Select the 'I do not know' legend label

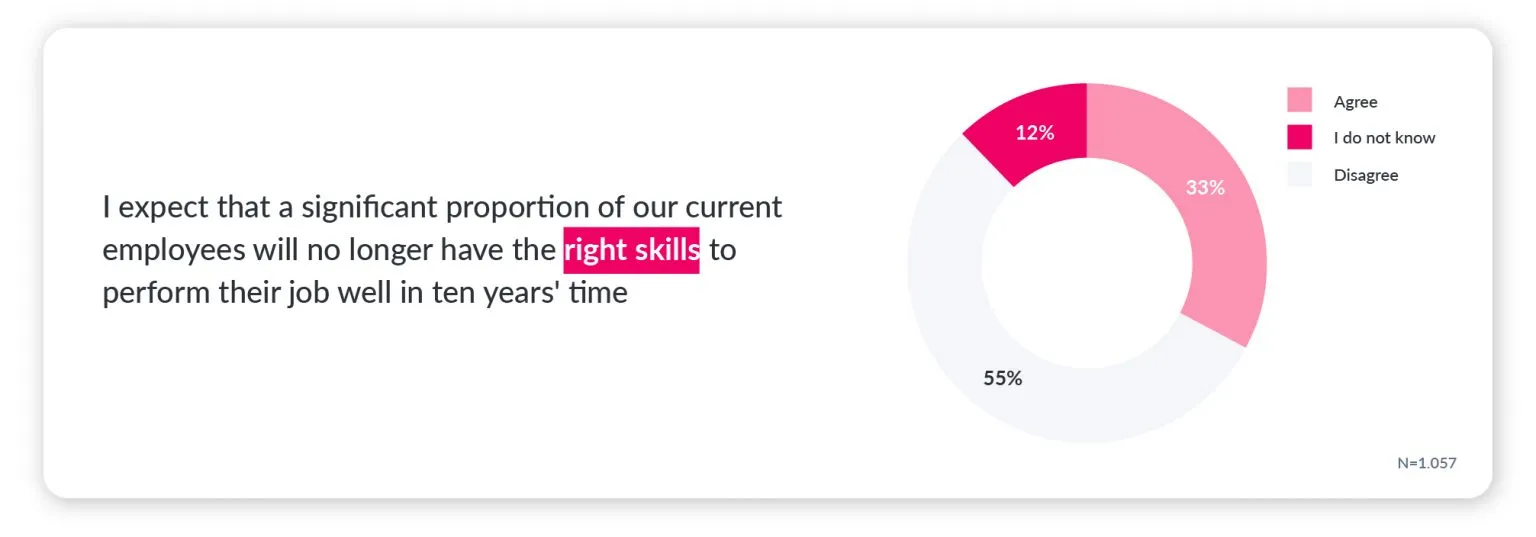click(1384, 138)
